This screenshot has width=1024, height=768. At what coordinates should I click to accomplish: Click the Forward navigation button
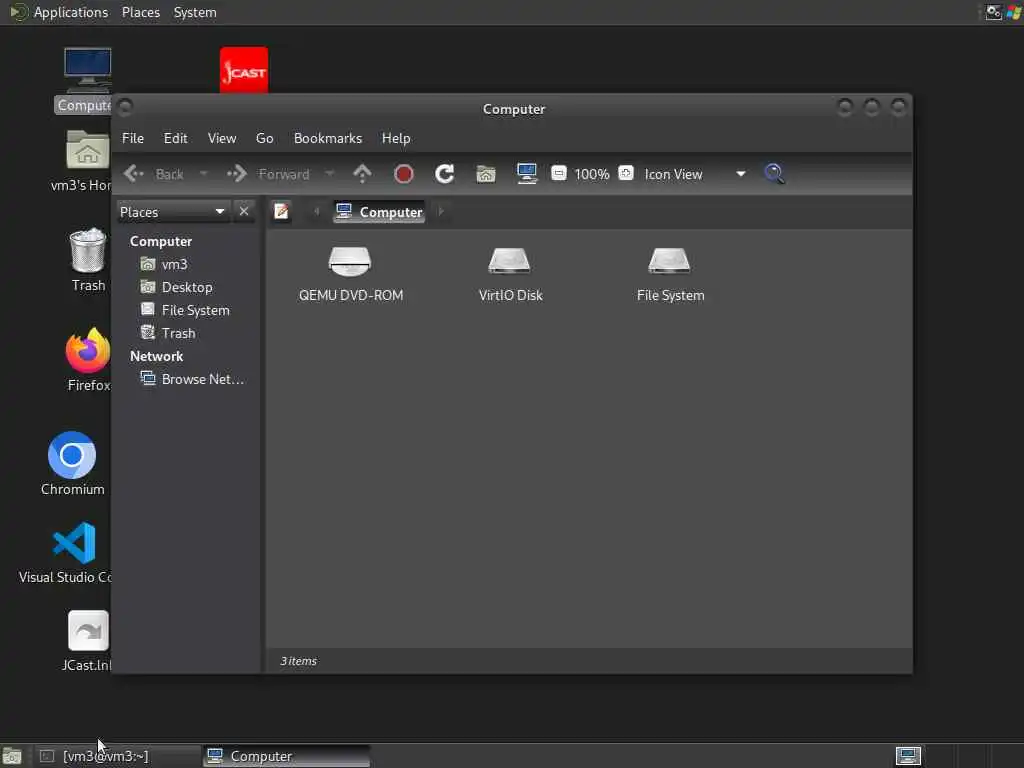[268, 174]
